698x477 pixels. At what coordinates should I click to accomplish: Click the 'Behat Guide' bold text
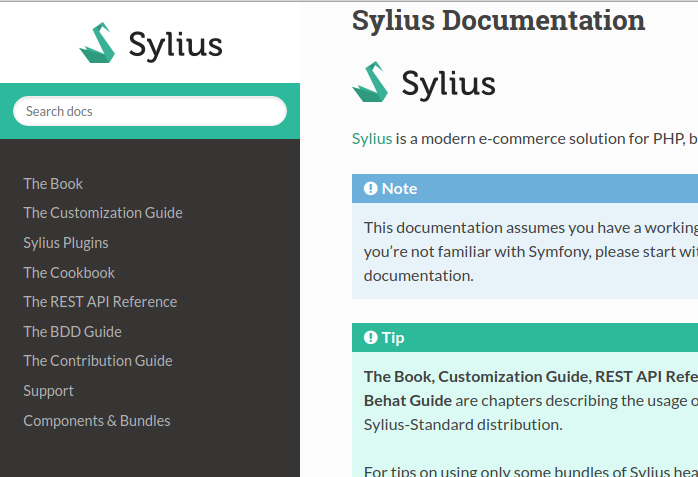(x=408, y=401)
